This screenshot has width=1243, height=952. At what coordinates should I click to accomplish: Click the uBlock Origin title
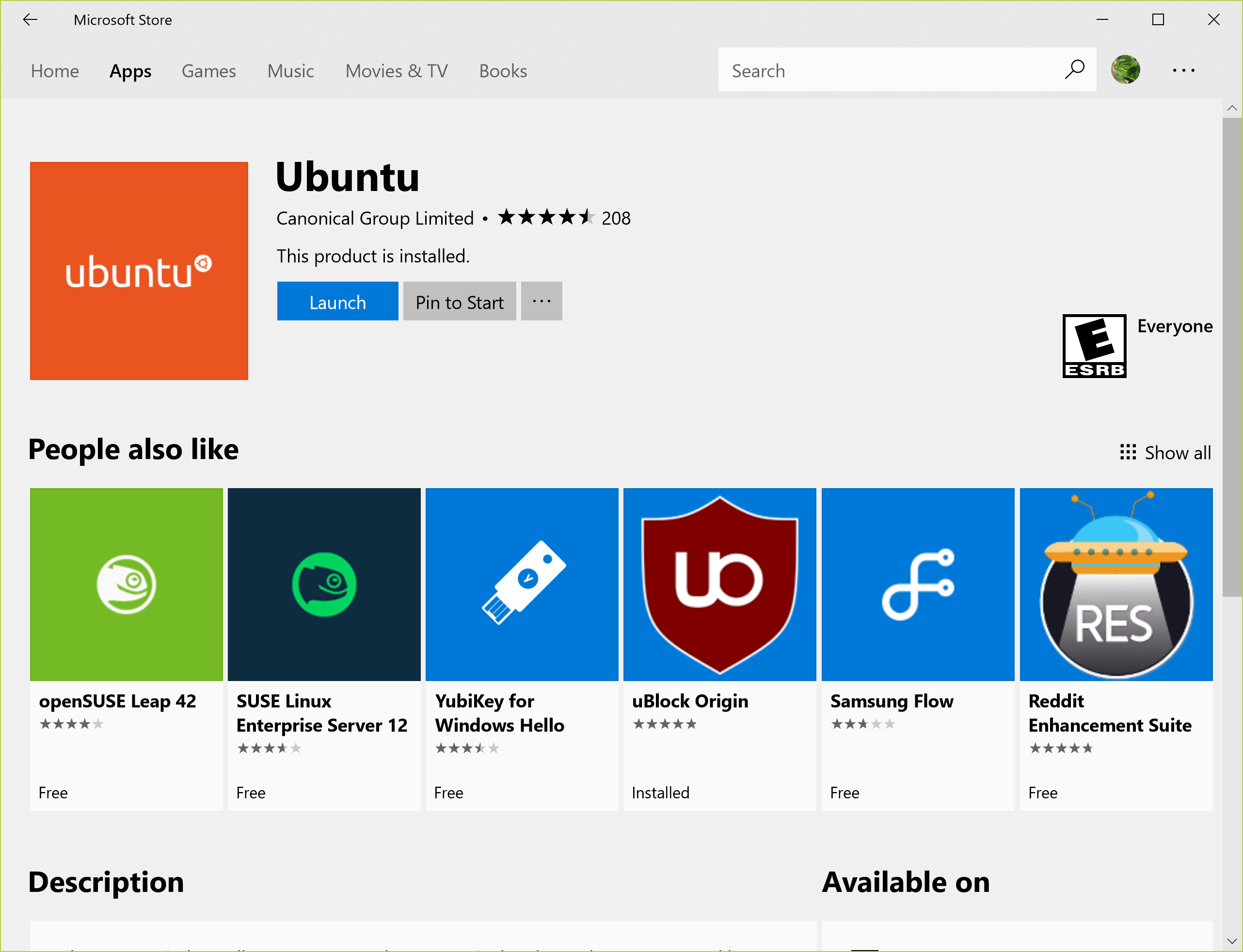(x=690, y=701)
